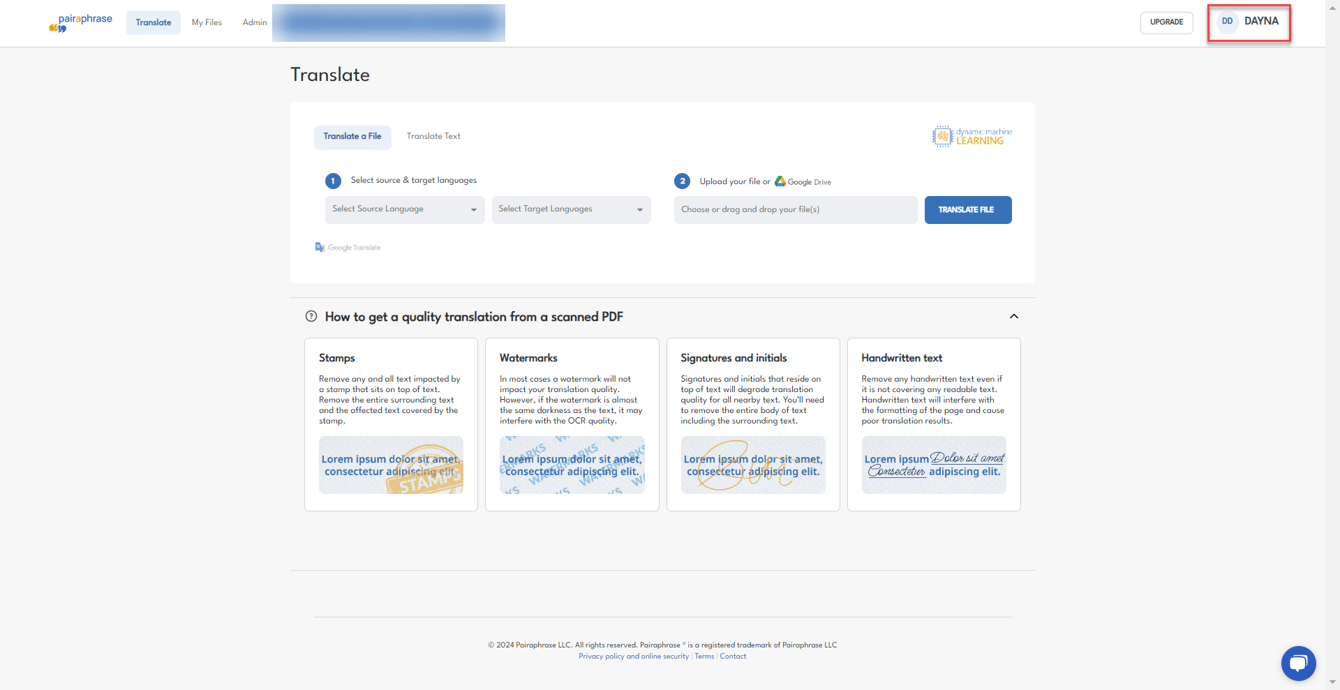Collapse the scanned PDF tips section

pyautogui.click(x=1014, y=316)
